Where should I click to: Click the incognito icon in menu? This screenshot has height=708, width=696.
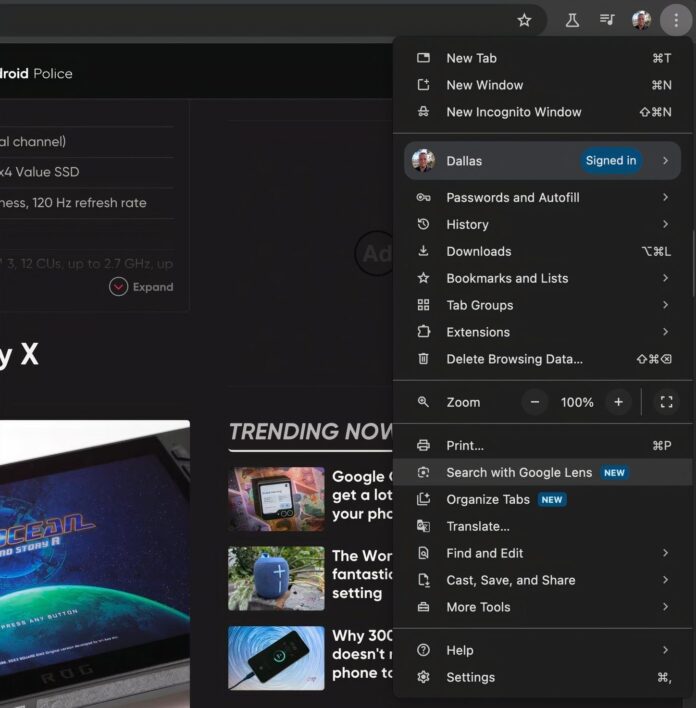(423, 112)
